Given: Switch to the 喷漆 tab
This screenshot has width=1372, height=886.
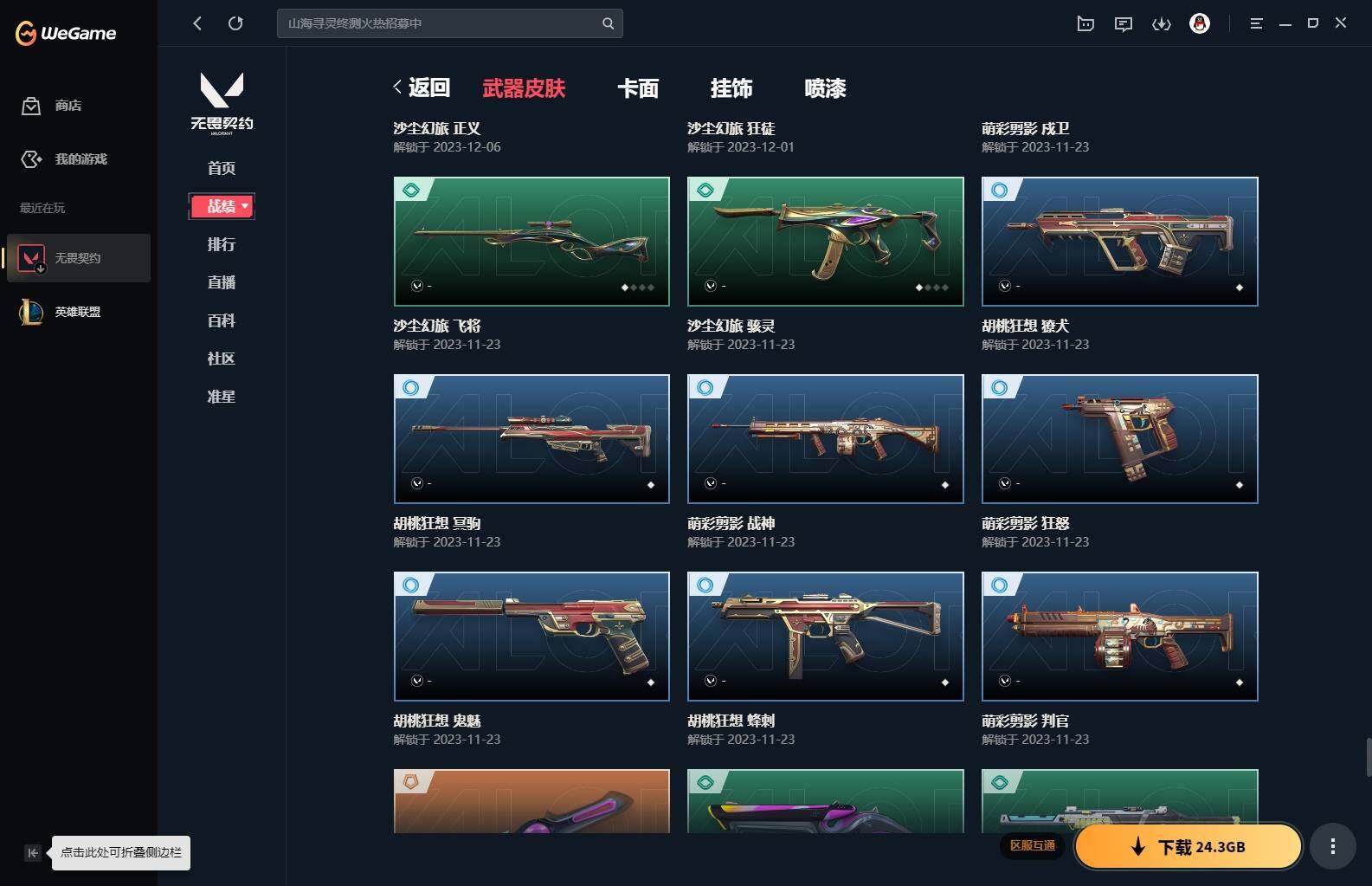Looking at the screenshot, I should (x=825, y=88).
